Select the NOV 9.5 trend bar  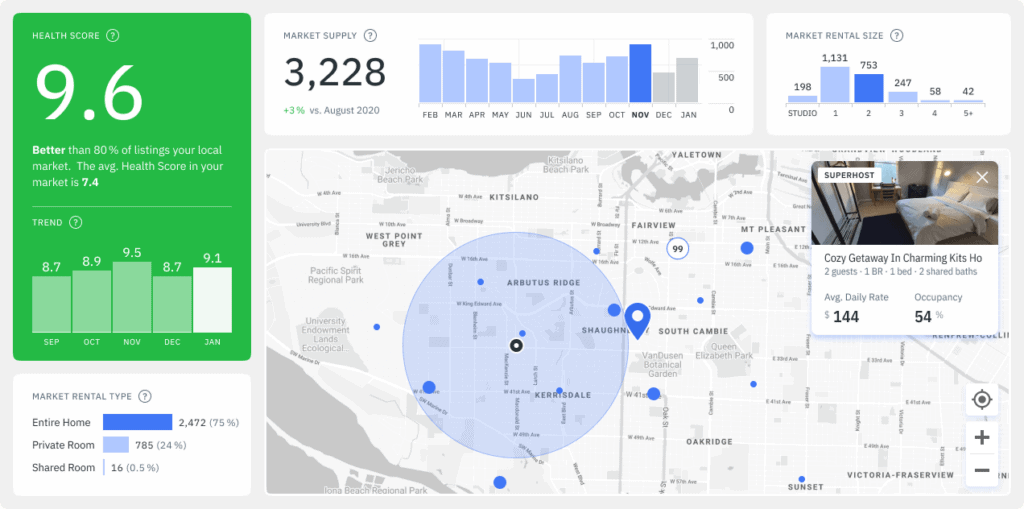click(132, 297)
